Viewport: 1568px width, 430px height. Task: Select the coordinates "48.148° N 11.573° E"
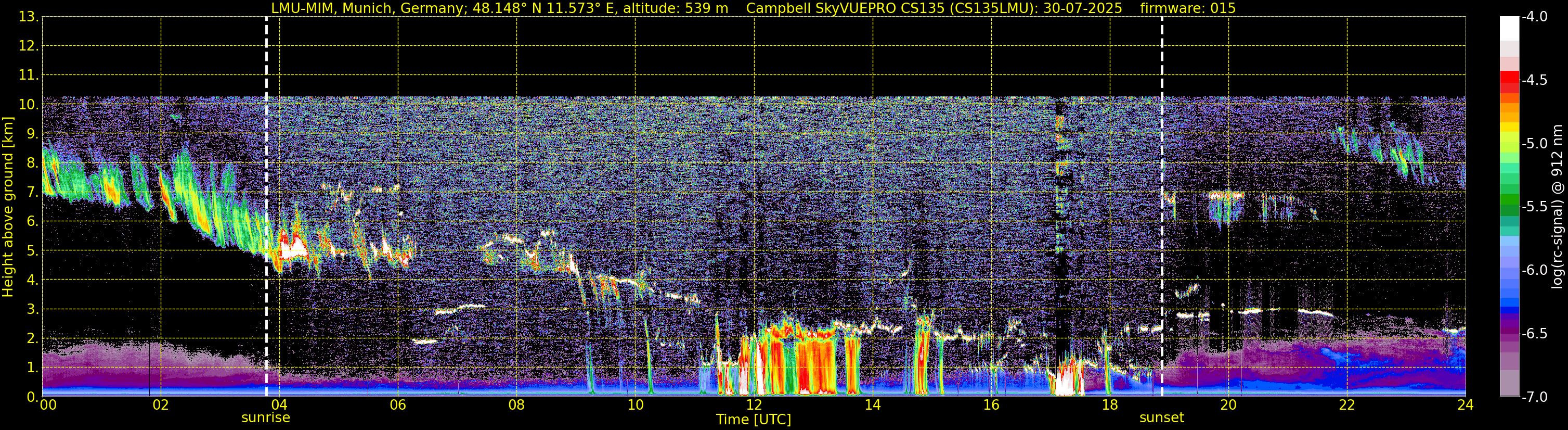[x=545, y=8]
